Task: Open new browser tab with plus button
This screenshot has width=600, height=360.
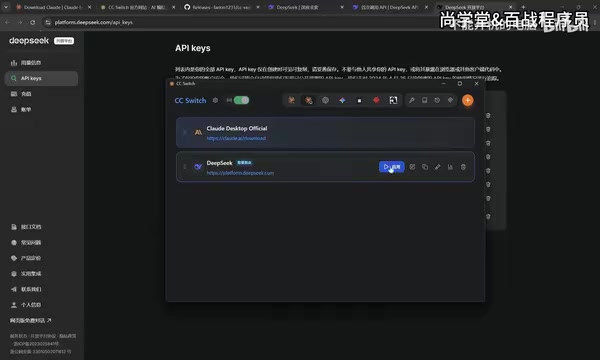Action: point(523,7)
